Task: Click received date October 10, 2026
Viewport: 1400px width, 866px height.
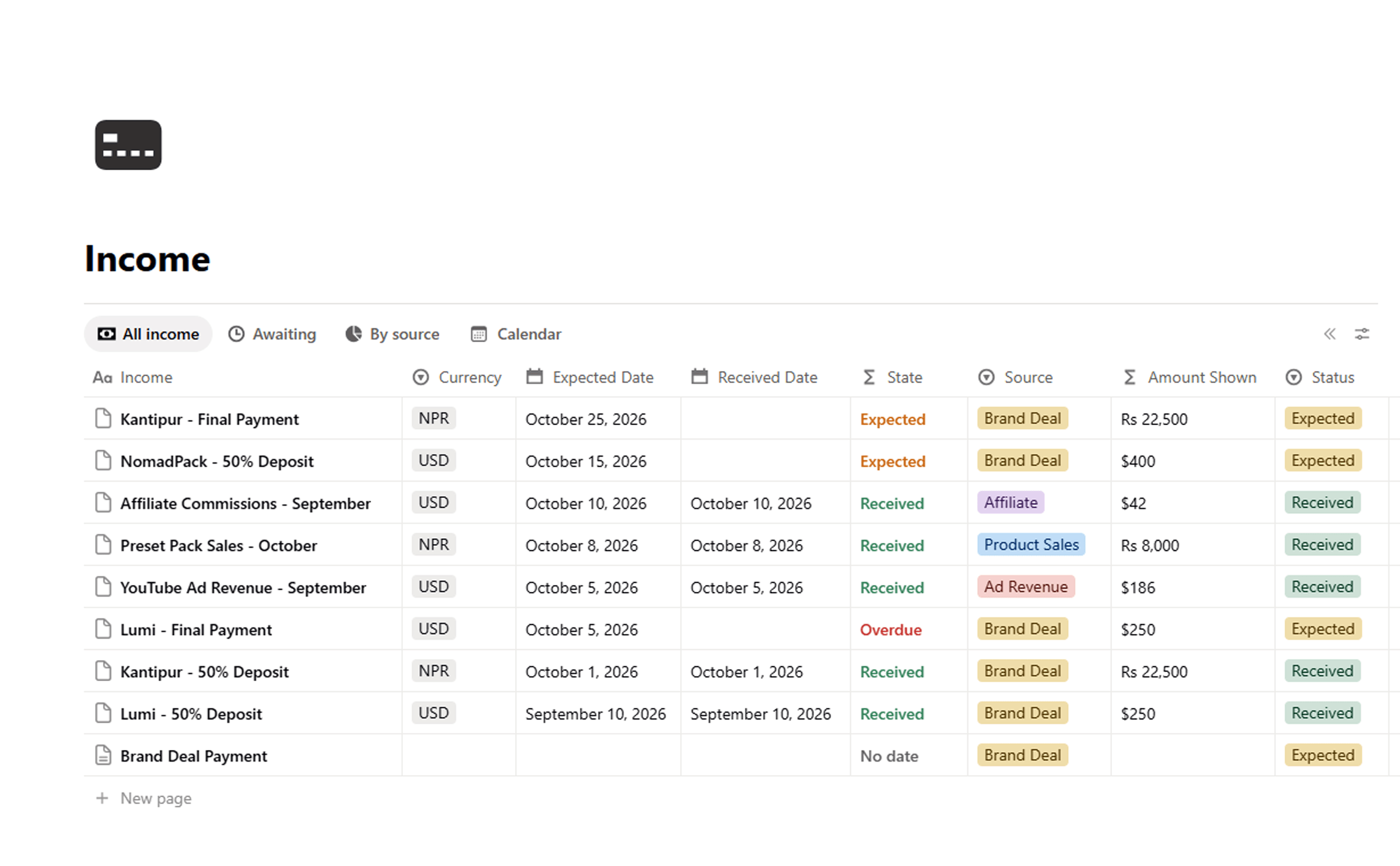Action: click(x=751, y=503)
